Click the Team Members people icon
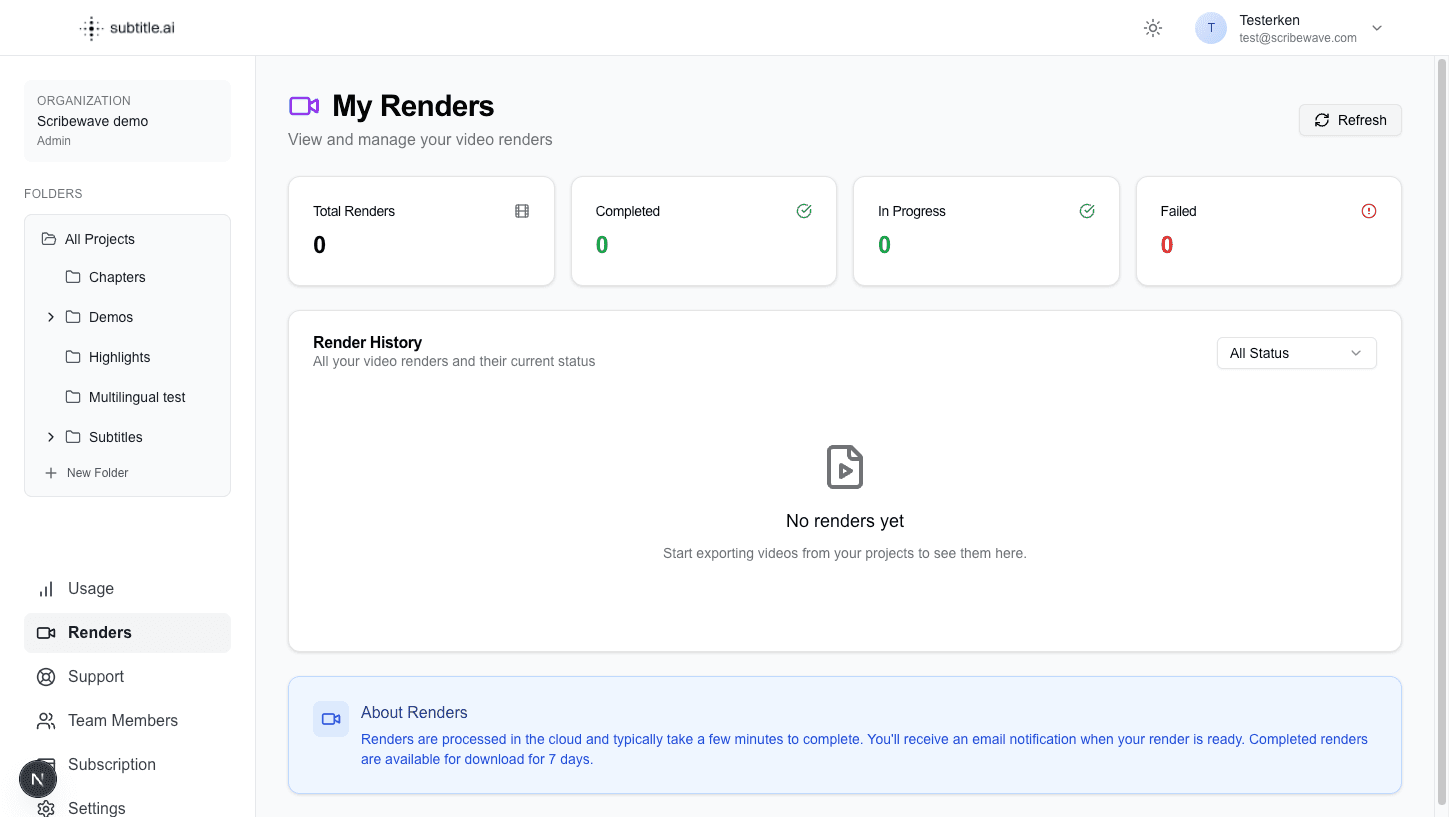1449x817 pixels. (x=46, y=720)
